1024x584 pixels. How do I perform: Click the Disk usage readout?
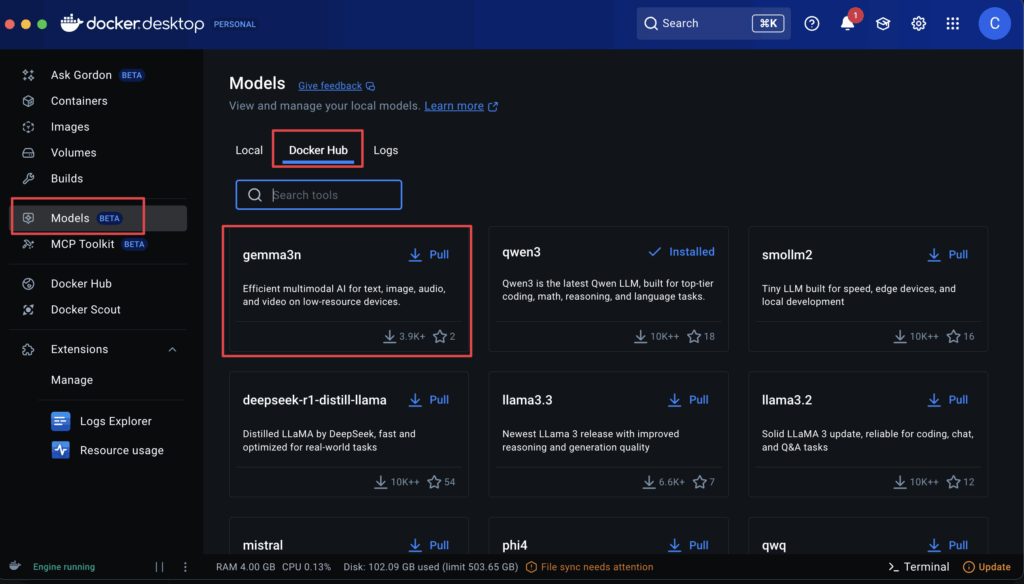pos(430,567)
